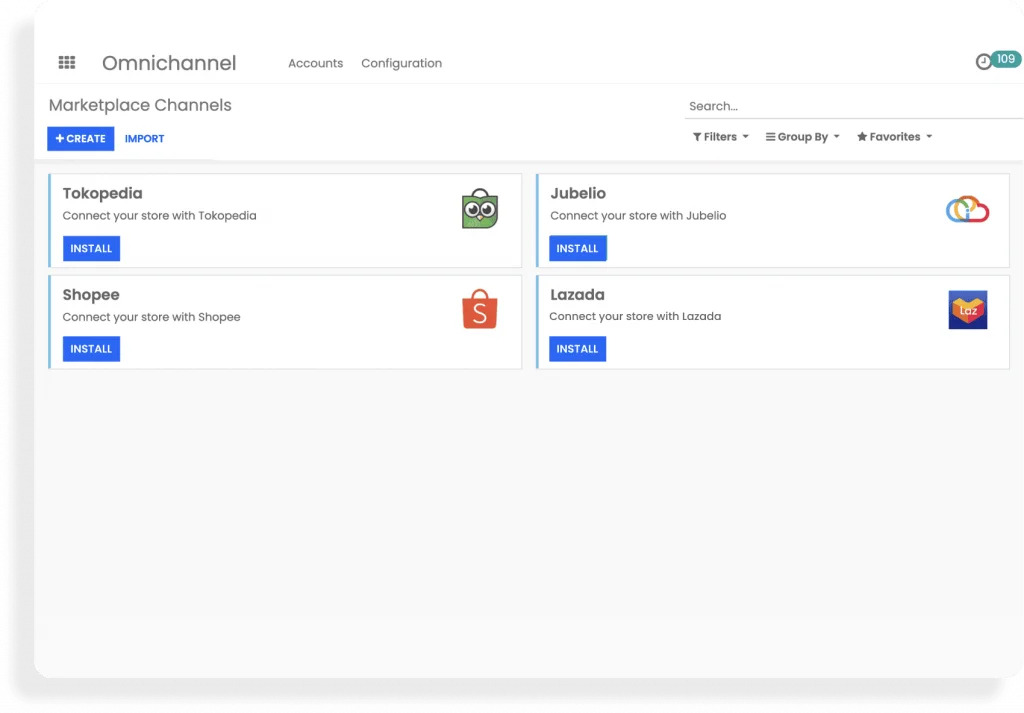Viewport: 1024px width, 713px height.
Task: Click the Tokopedia owl logo
Action: pos(480,209)
